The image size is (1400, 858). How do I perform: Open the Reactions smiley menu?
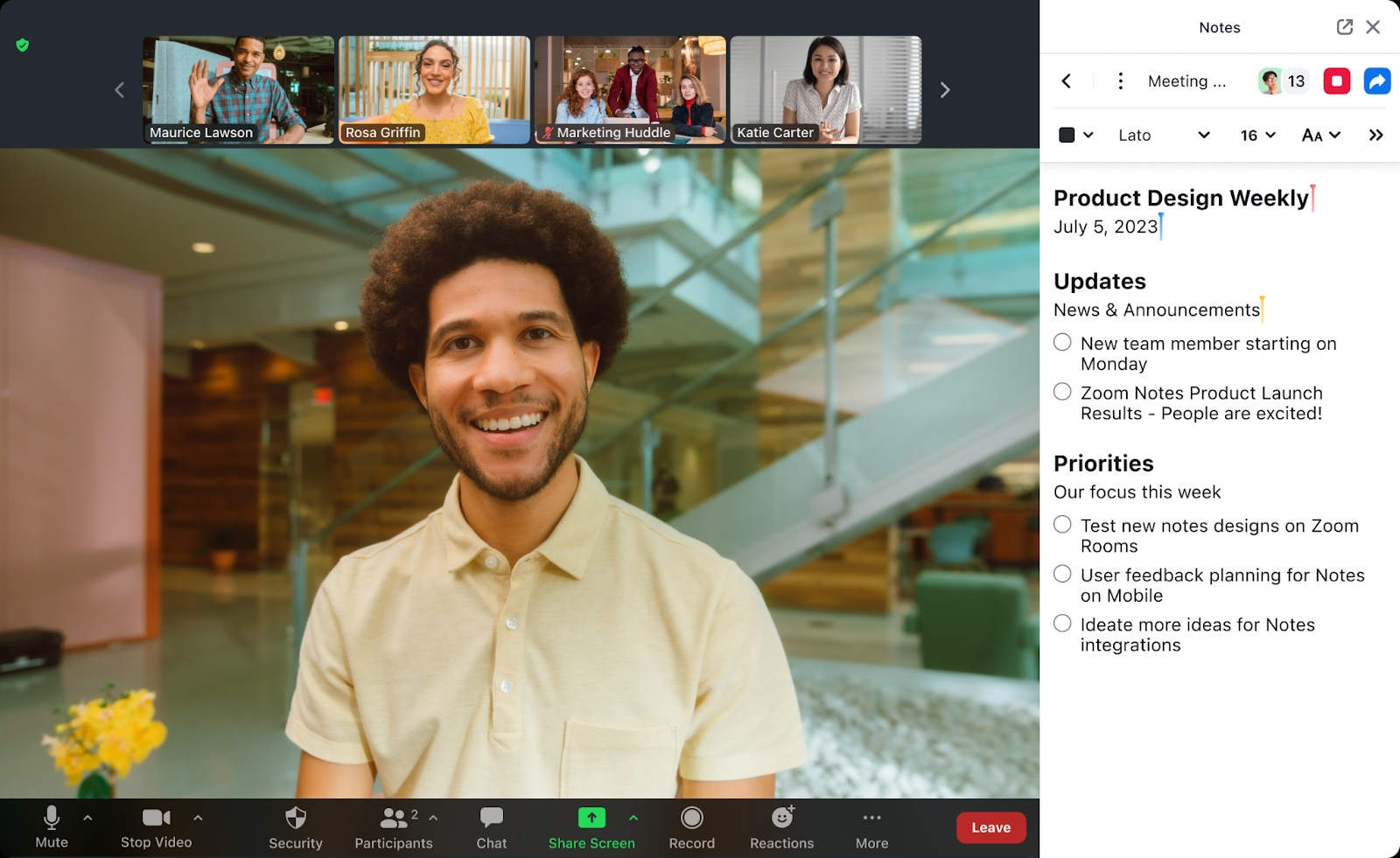click(782, 827)
